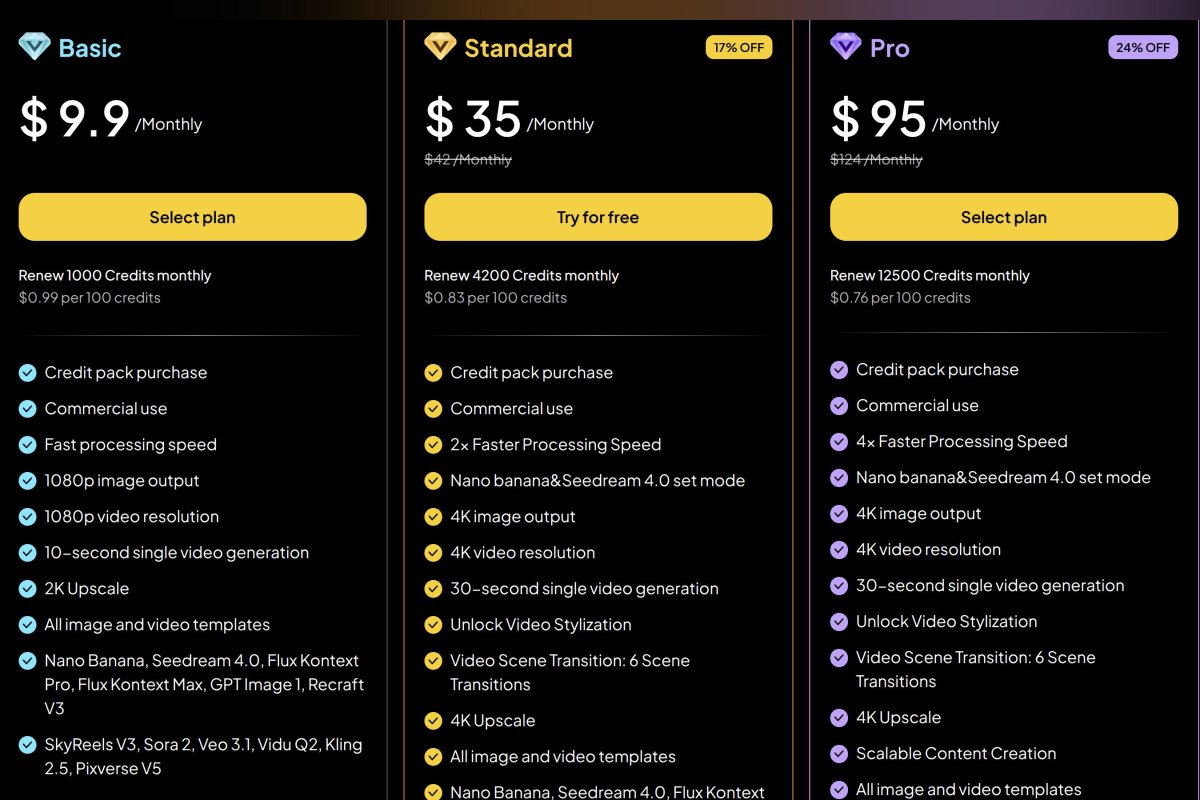
Task: Click the 24% OFF badge on Pro
Action: (1143, 47)
